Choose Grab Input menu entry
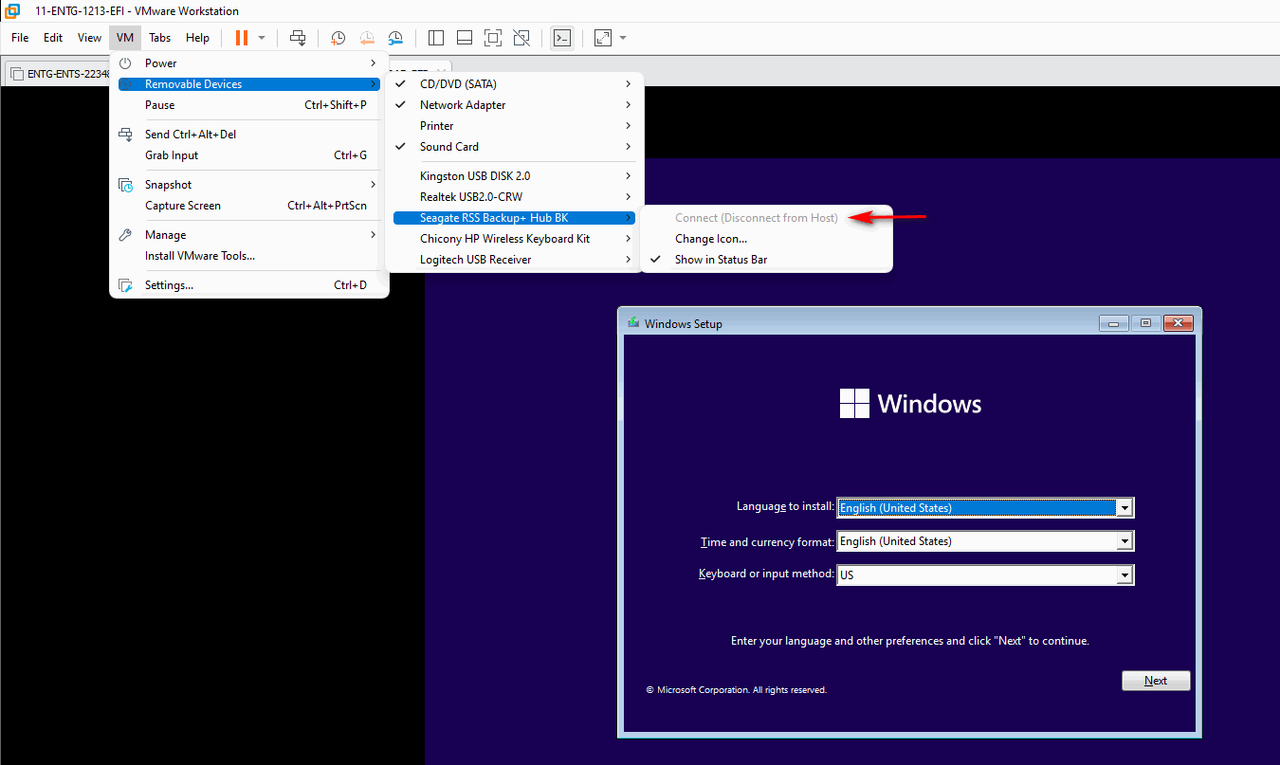Image resolution: width=1280 pixels, height=765 pixels. [x=249, y=155]
